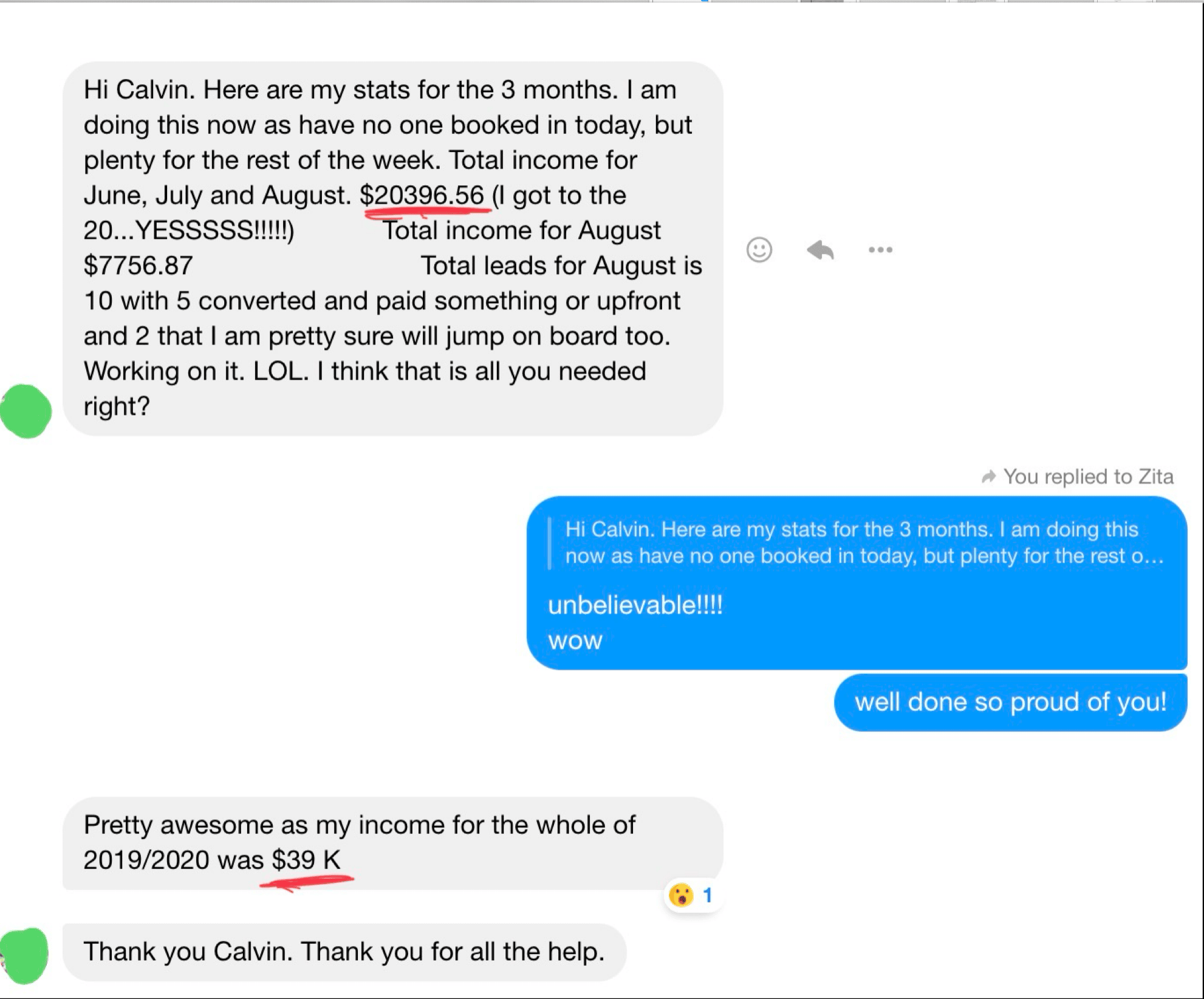The image size is (1204, 999).
Task: Select the Thank you Calvin message bubble
Action: click(344, 952)
